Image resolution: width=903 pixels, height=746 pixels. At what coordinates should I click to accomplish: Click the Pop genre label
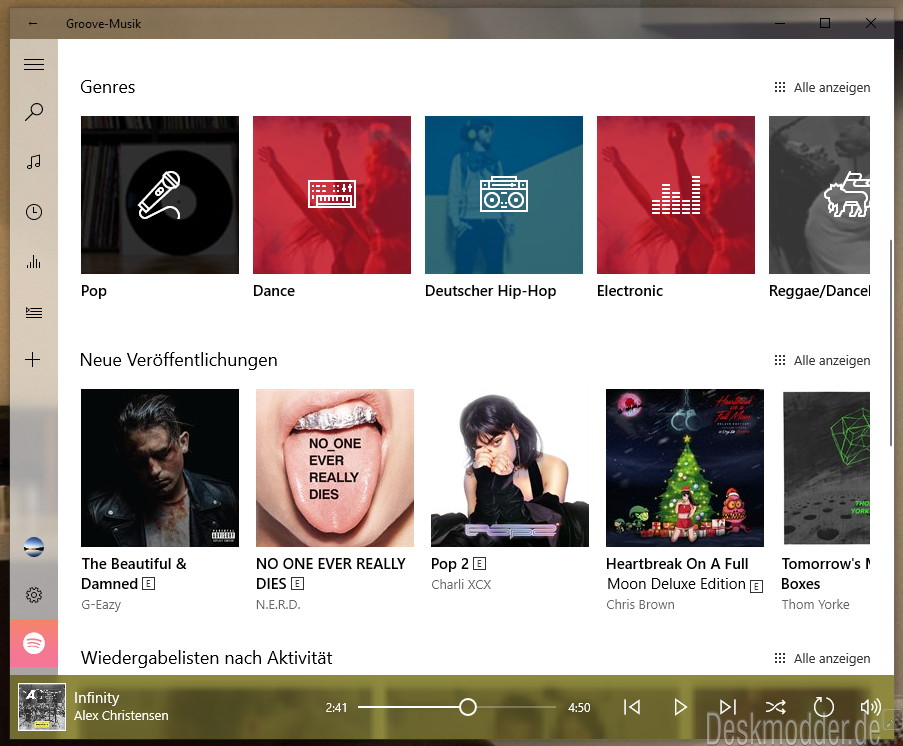94,291
